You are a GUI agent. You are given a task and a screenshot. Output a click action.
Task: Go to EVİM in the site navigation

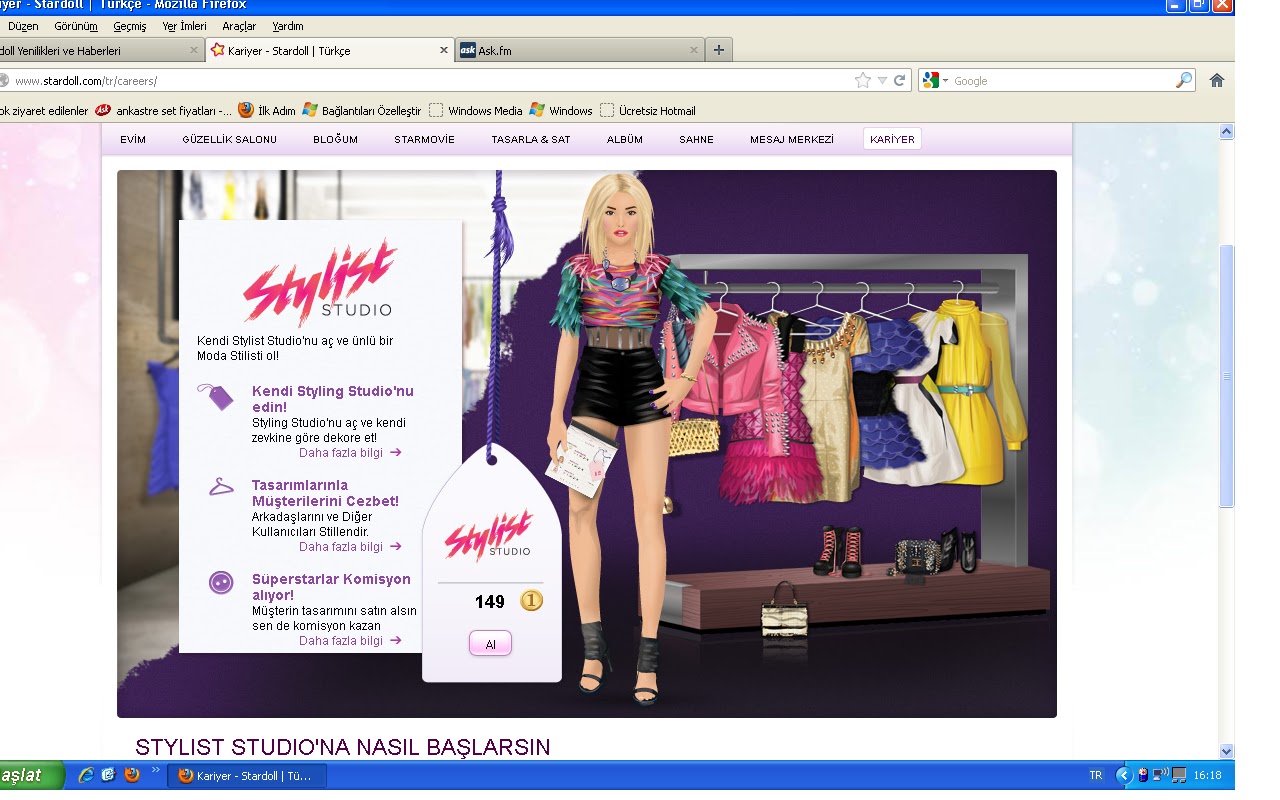click(x=133, y=140)
